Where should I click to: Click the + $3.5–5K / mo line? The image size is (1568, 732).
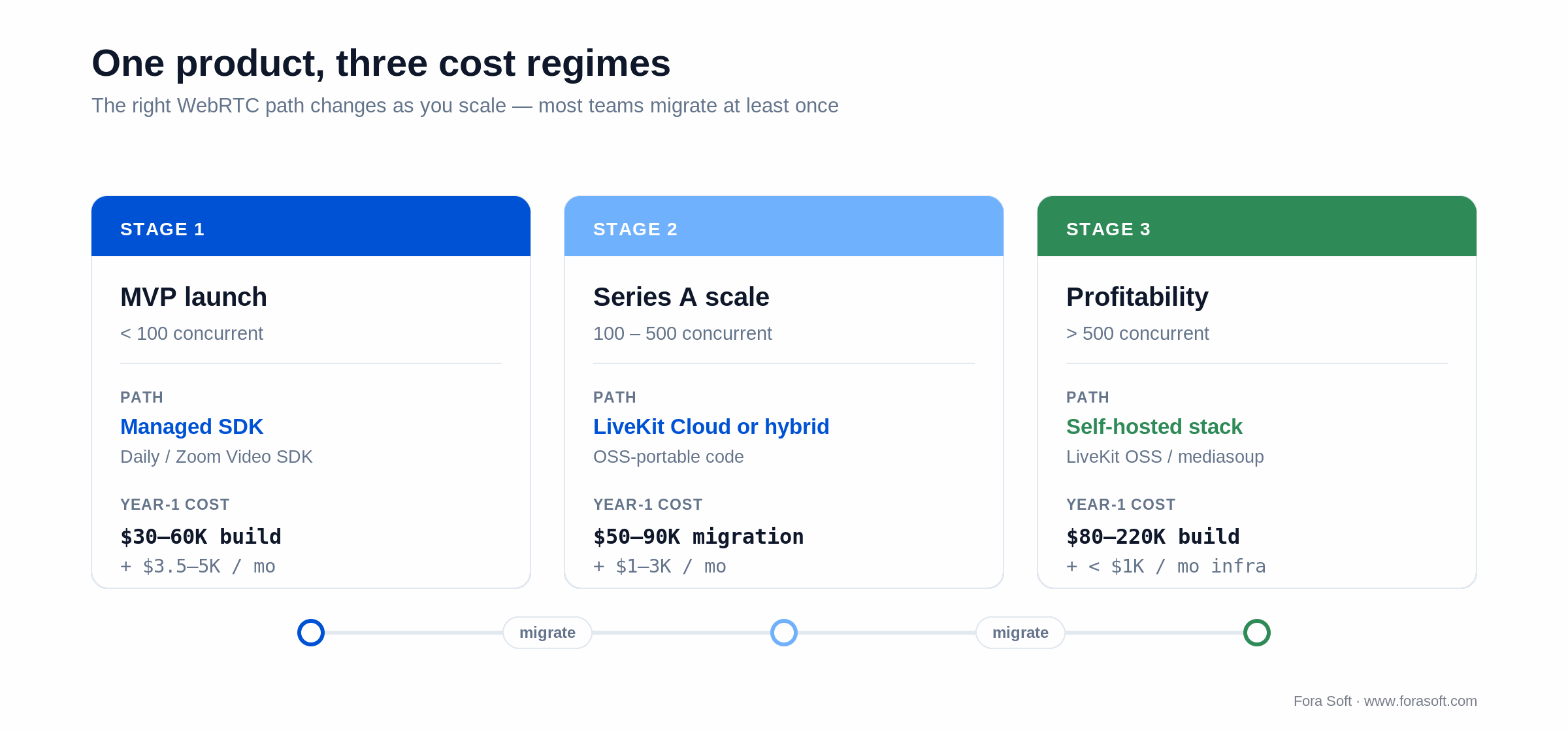point(198,567)
